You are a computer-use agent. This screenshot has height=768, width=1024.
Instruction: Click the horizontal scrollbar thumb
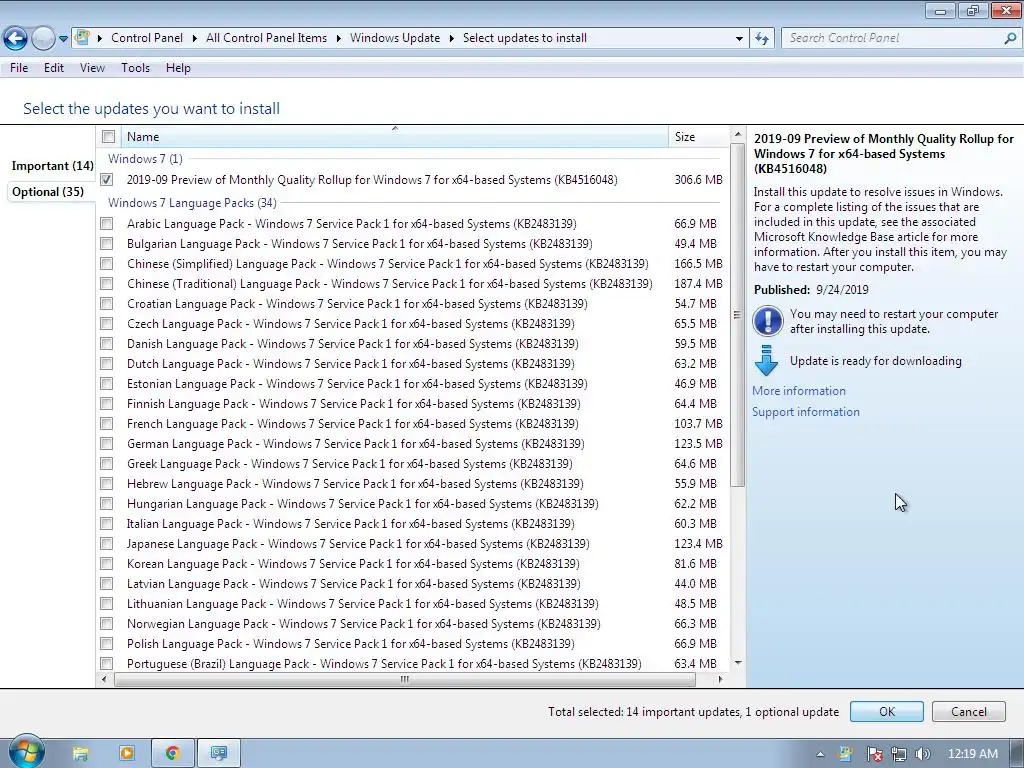pos(405,679)
